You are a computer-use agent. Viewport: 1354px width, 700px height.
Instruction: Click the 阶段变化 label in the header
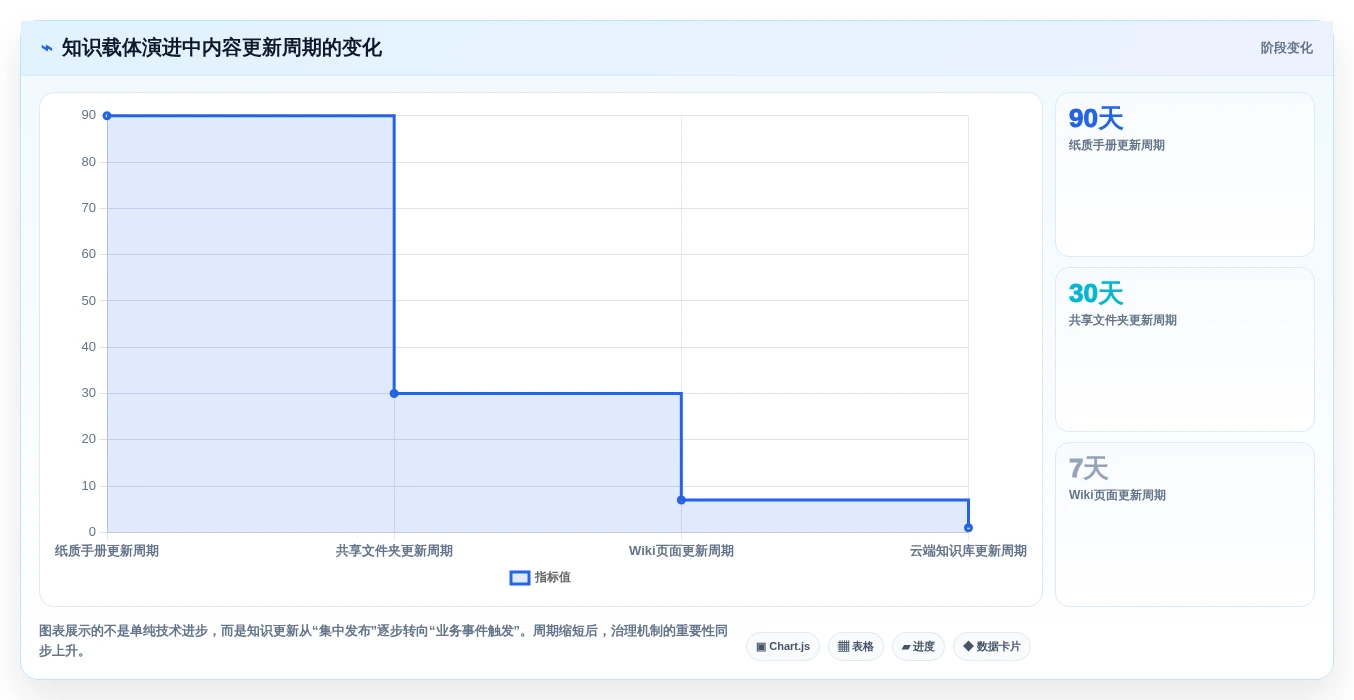[1286, 48]
